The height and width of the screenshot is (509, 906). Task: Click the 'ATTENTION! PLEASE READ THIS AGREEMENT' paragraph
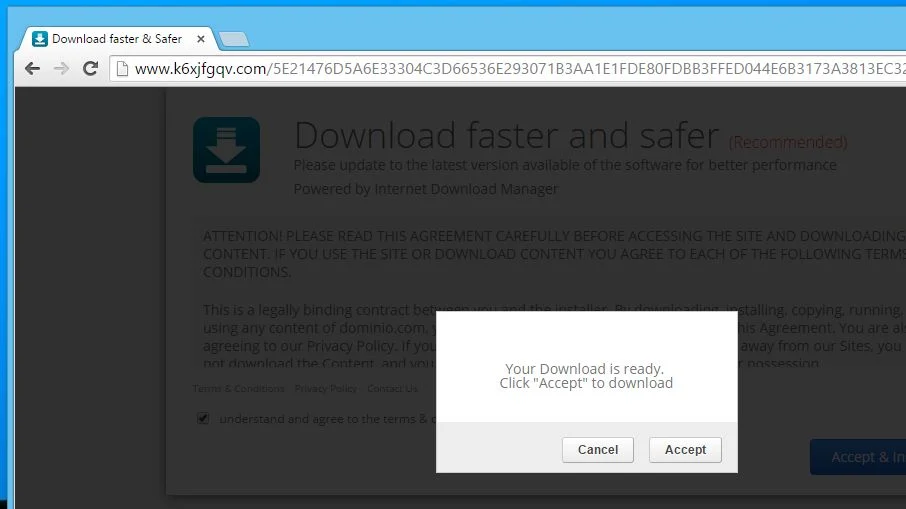554,254
